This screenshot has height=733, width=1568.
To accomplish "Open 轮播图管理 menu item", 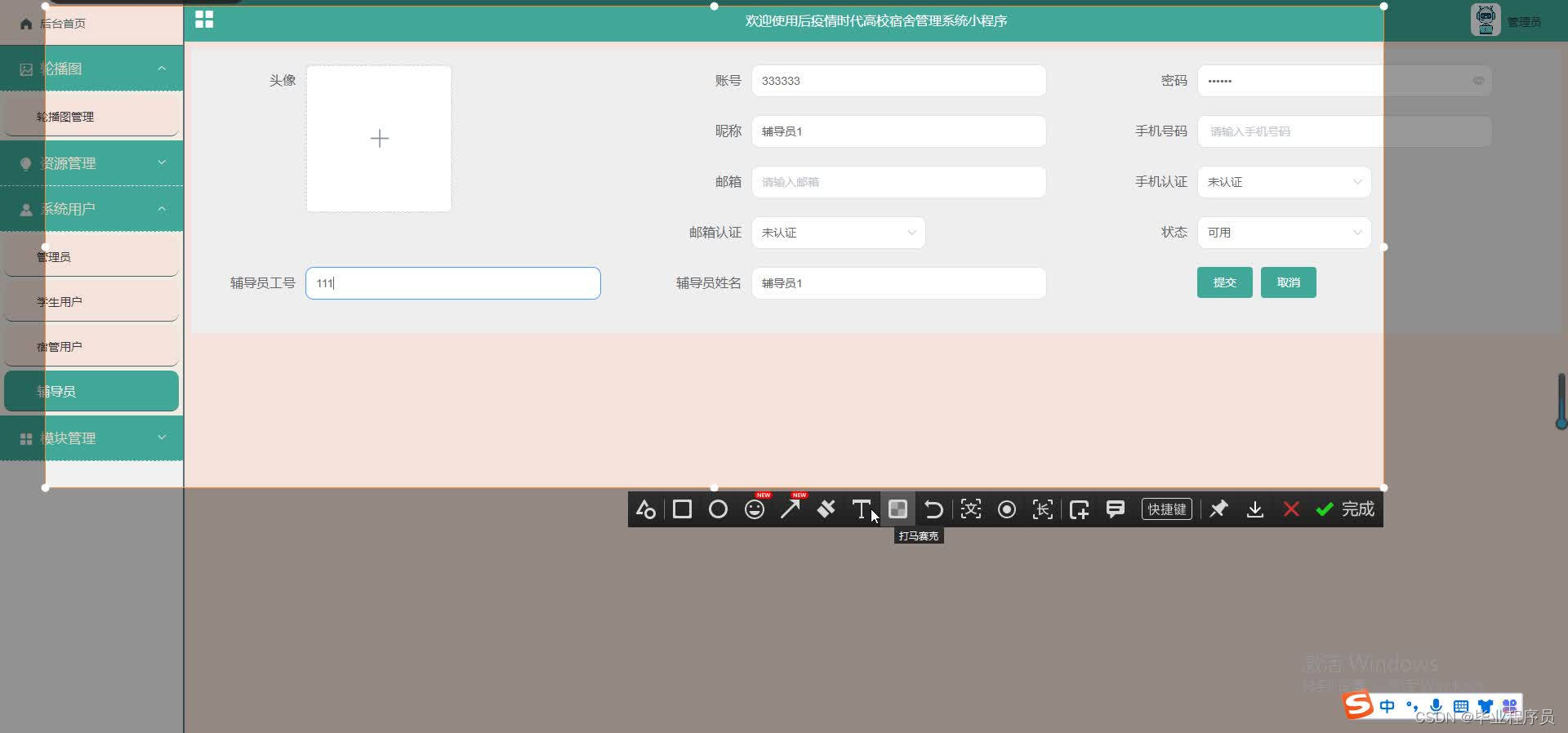I will point(91,117).
